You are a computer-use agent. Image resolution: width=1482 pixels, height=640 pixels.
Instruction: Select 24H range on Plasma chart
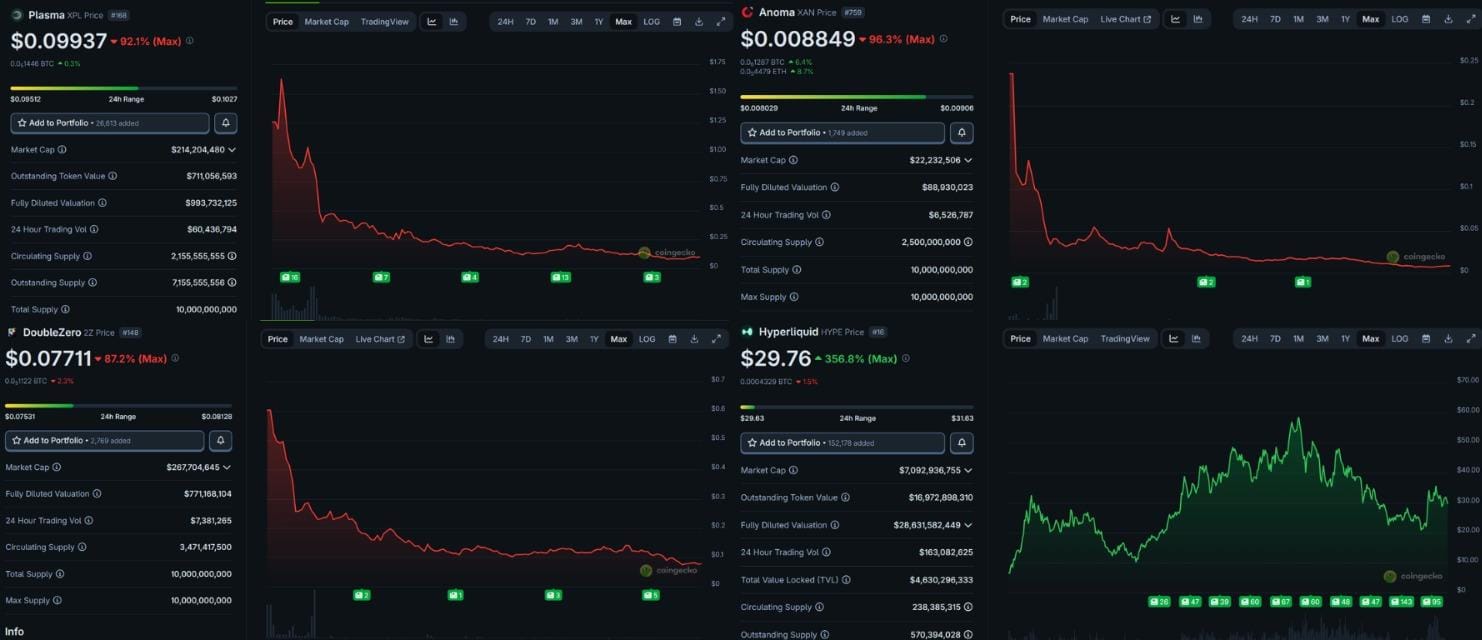506,21
